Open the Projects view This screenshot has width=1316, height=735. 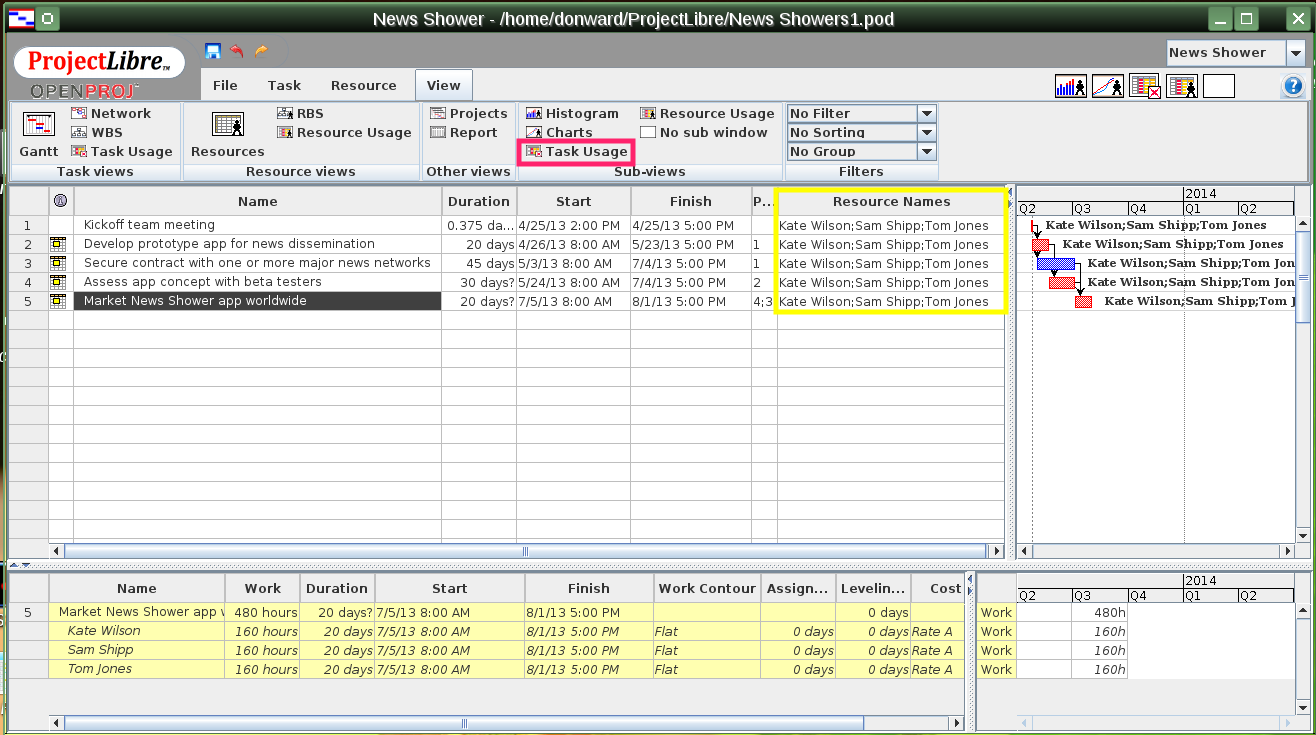tap(469, 114)
